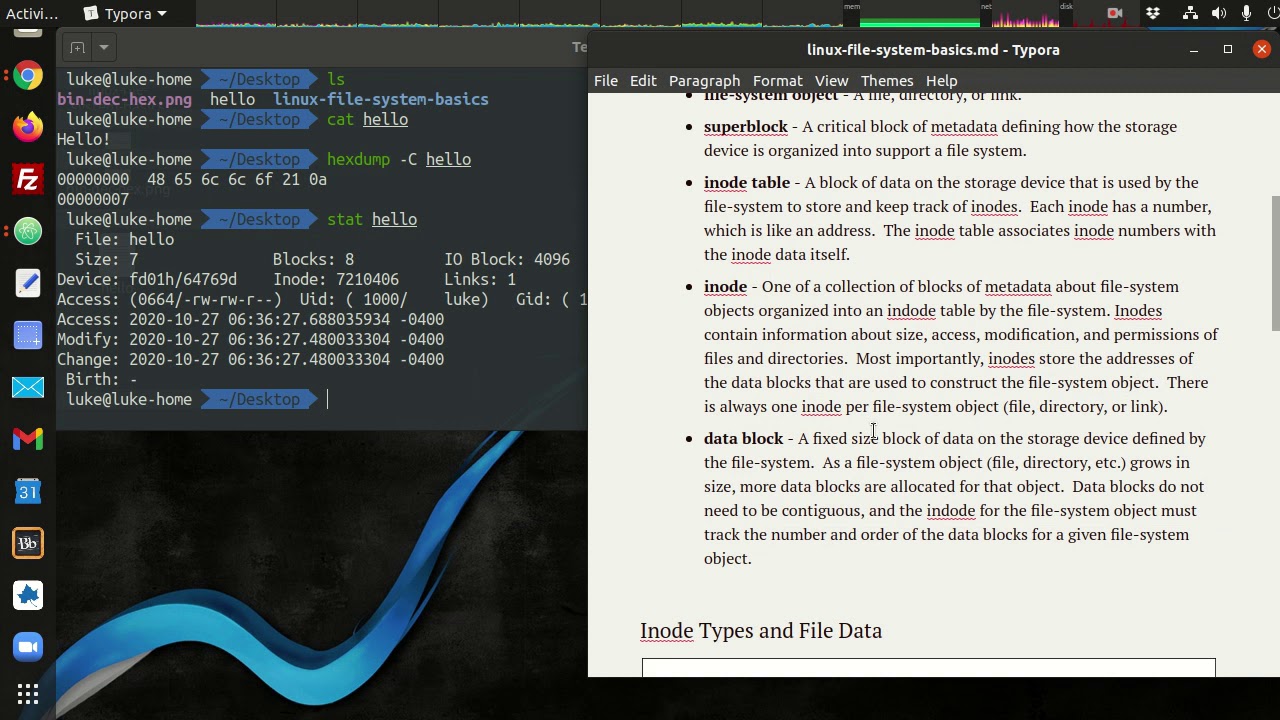This screenshot has width=1280, height=720.
Task: Click the misspelled word 'metadata' in superblock item
Action: pos(963,126)
